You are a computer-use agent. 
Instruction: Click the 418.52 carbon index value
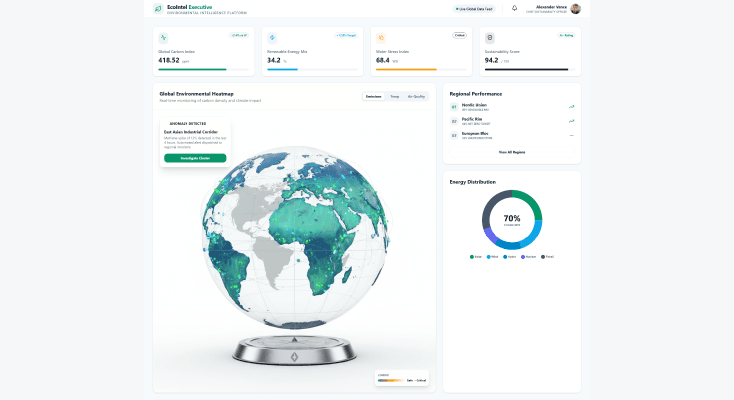169,60
